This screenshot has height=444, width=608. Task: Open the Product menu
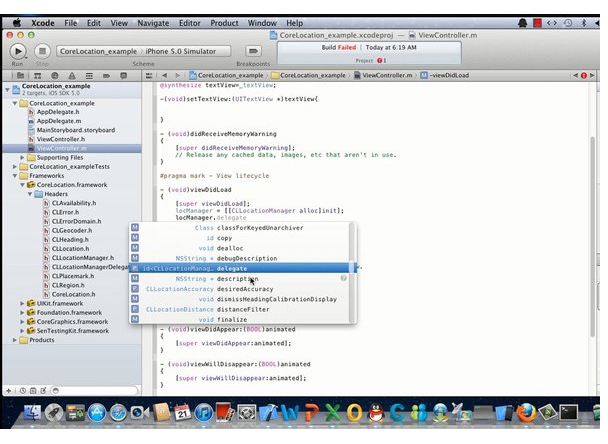coord(224,23)
